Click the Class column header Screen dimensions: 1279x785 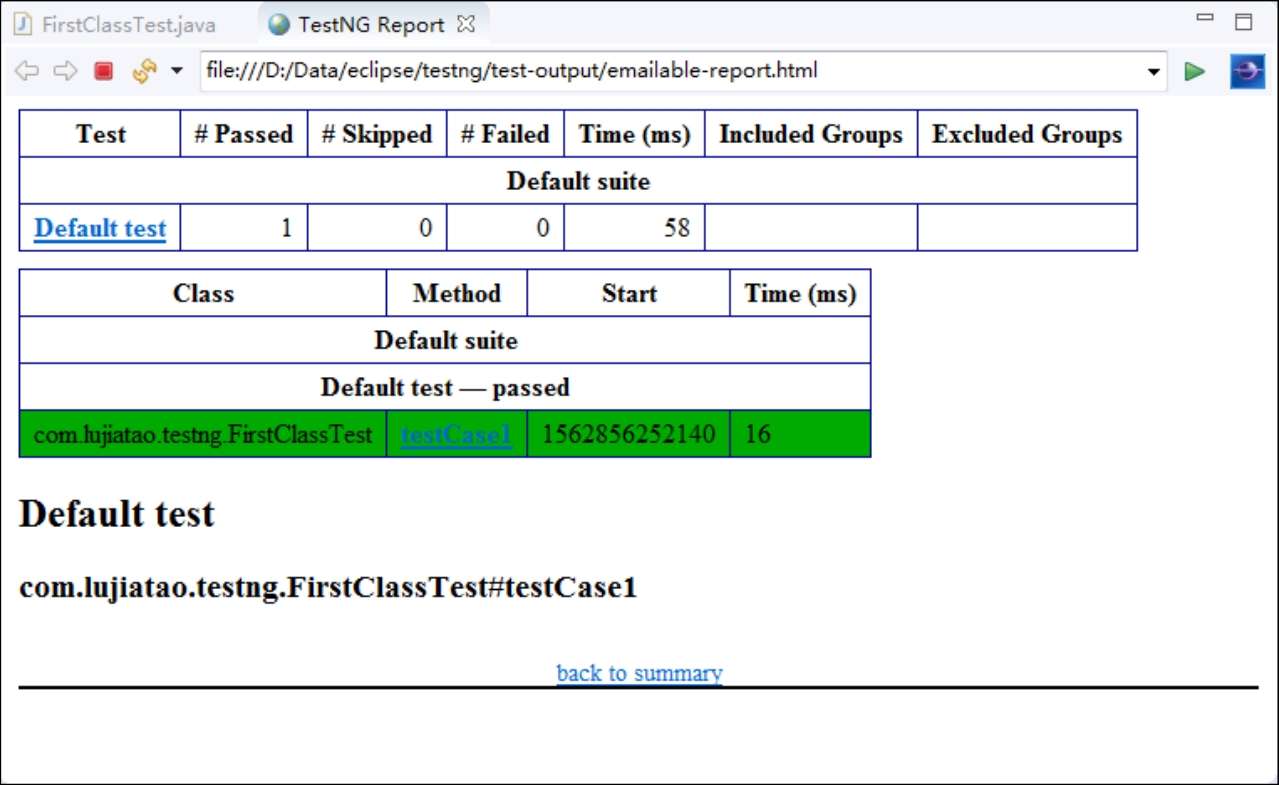pos(203,293)
